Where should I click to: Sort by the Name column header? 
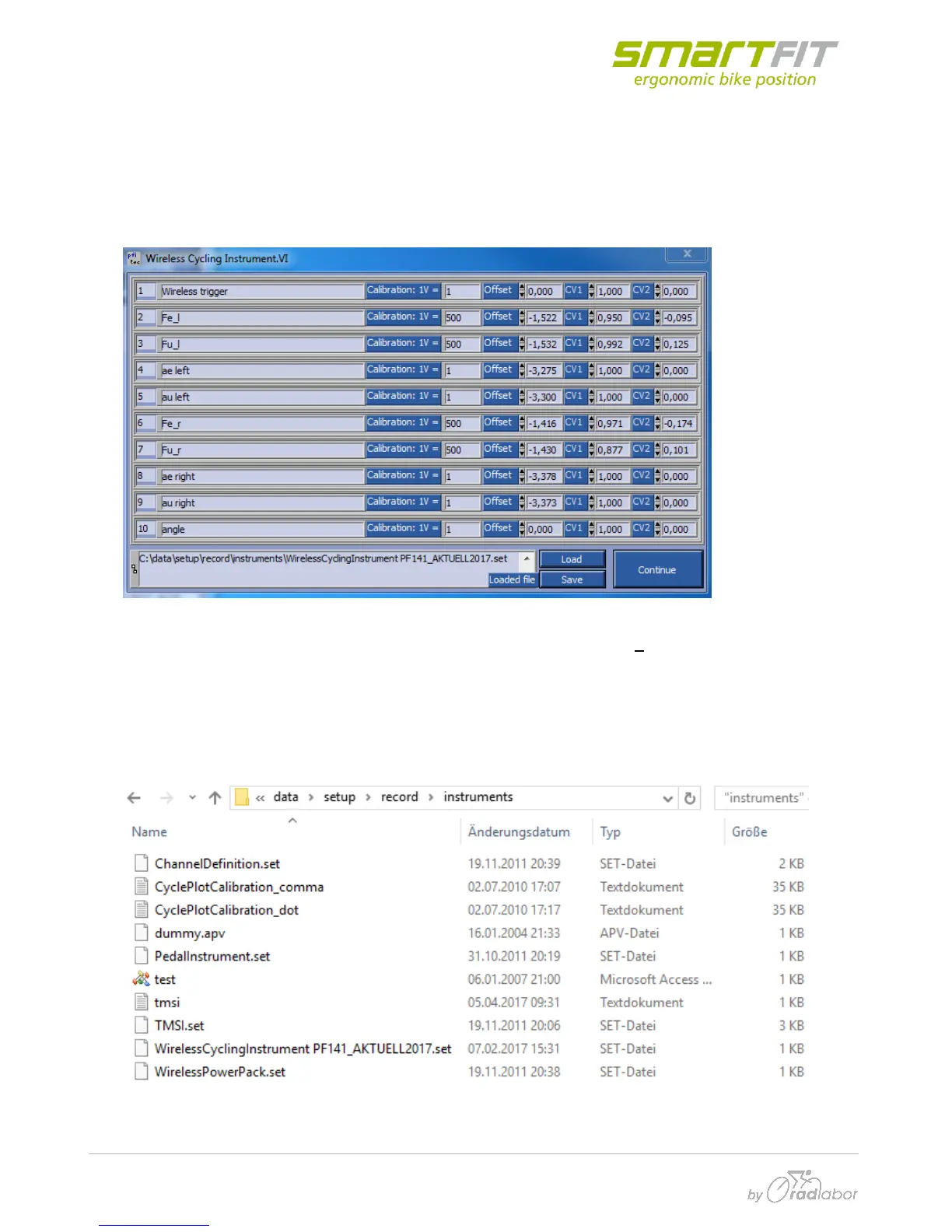tap(149, 831)
